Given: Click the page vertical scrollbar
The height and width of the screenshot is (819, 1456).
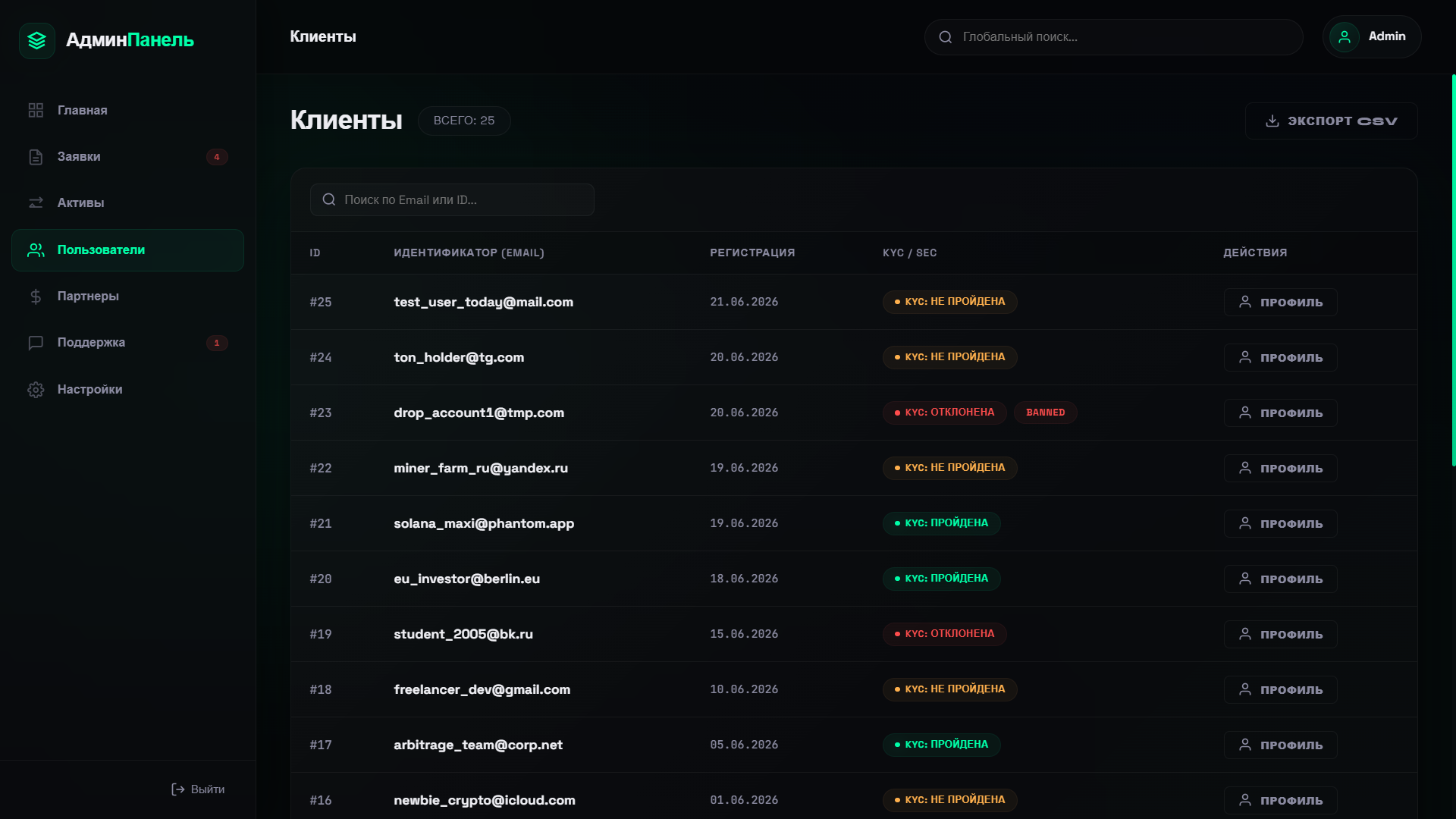Looking at the screenshot, I should pos(1453,270).
